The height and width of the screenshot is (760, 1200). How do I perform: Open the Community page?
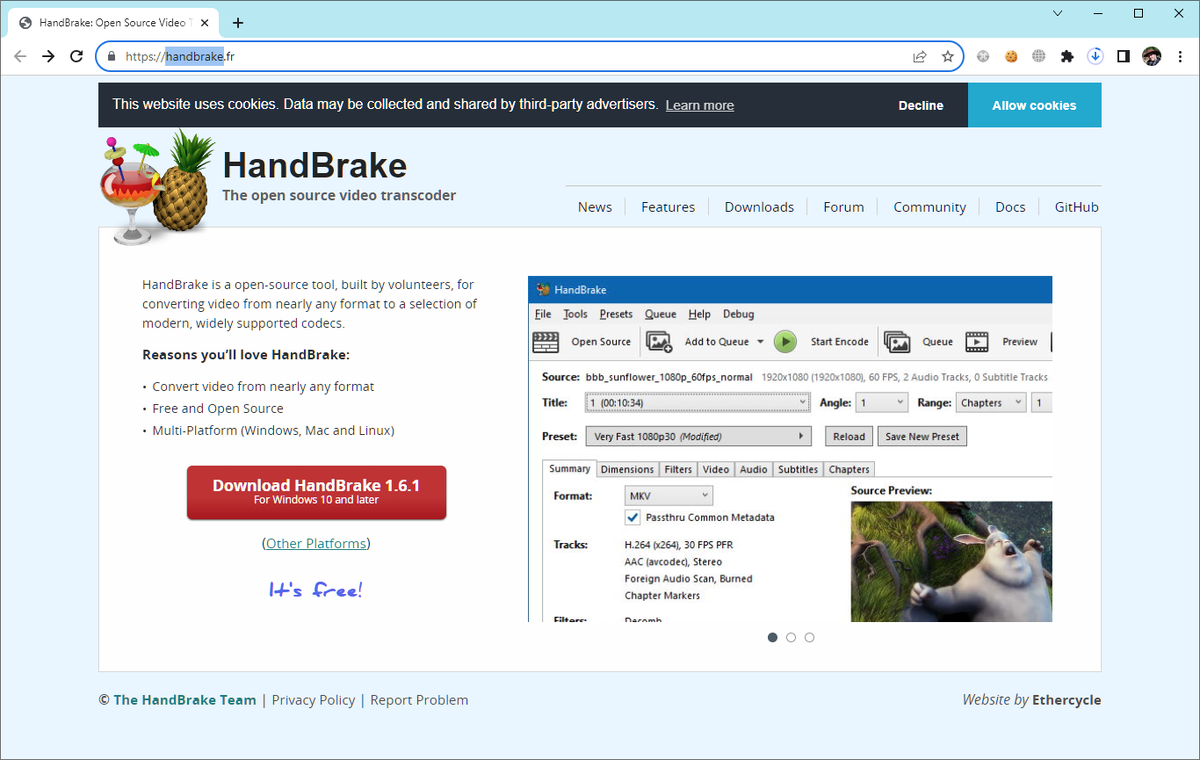(930, 207)
